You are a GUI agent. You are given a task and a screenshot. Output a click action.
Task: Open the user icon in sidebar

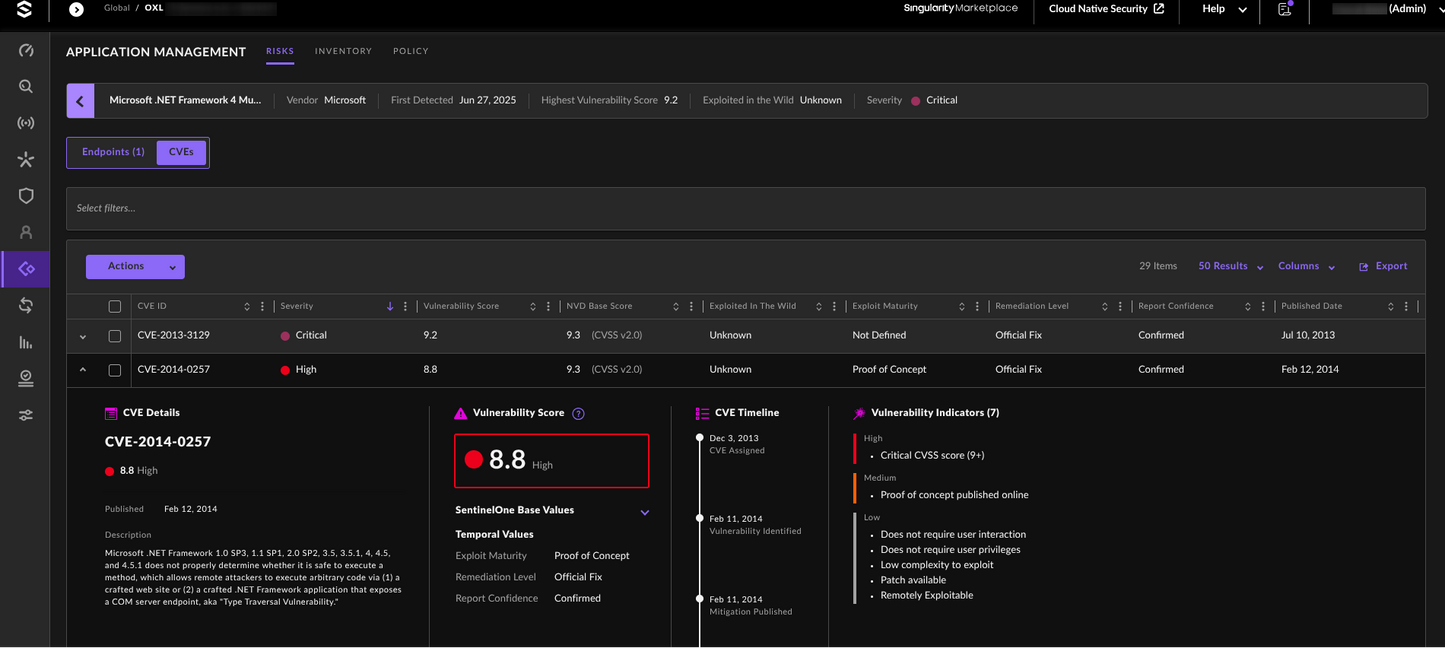click(26, 232)
